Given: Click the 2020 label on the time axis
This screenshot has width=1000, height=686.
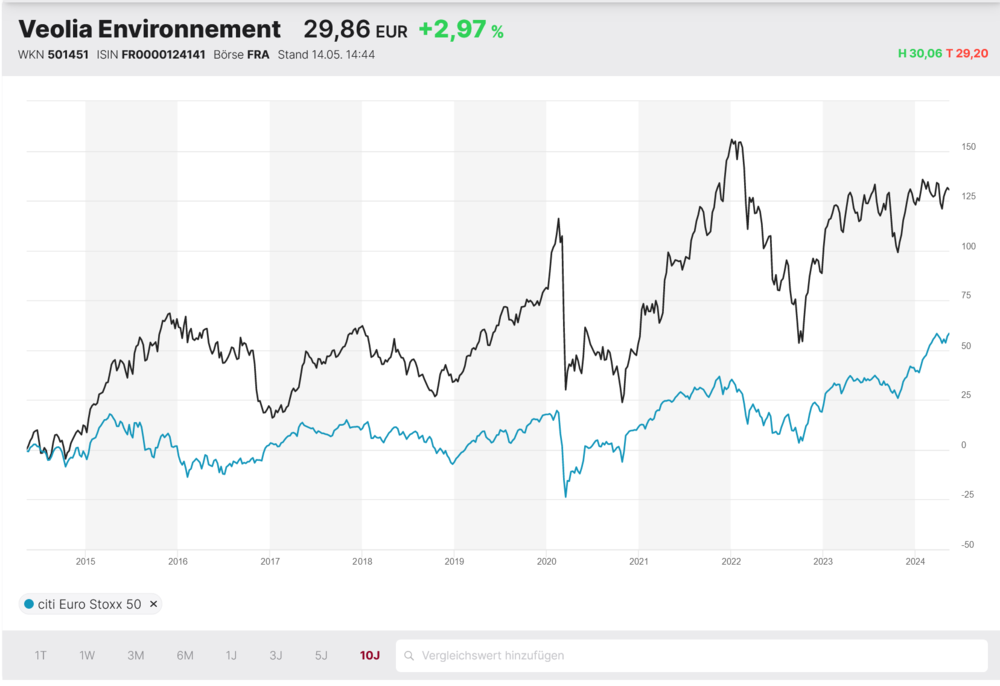Looking at the screenshot, I should point(546,561).
